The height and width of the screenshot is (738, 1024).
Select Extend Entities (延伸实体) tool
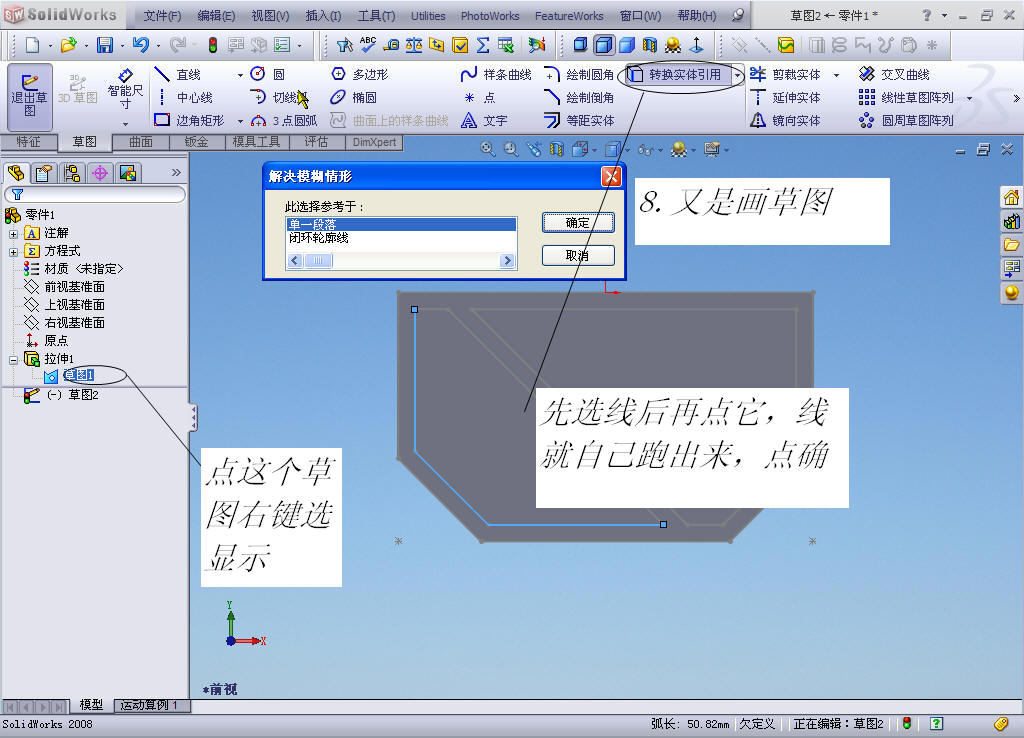[786, 97]
